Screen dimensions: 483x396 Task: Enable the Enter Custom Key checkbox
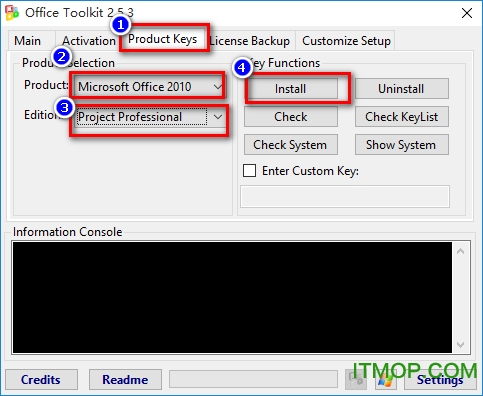[250, 171]
